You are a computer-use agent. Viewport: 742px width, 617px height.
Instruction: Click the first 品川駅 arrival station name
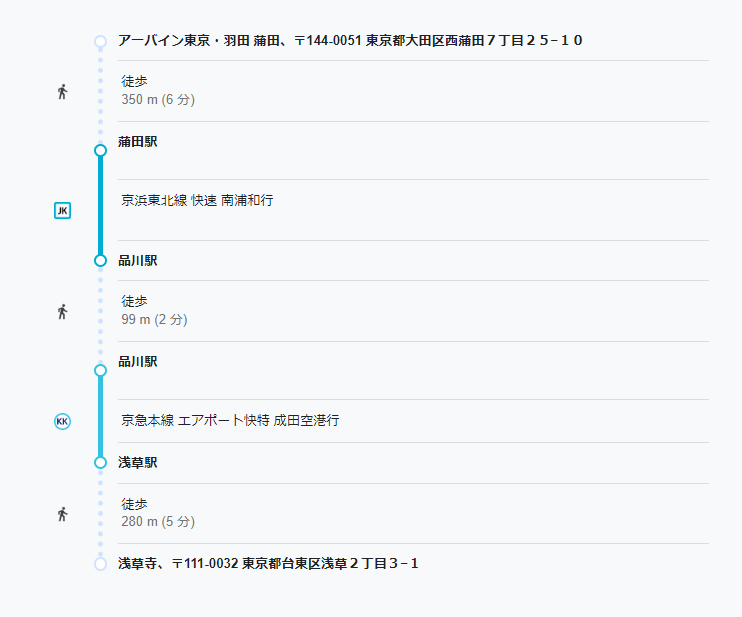coord(138,261)
